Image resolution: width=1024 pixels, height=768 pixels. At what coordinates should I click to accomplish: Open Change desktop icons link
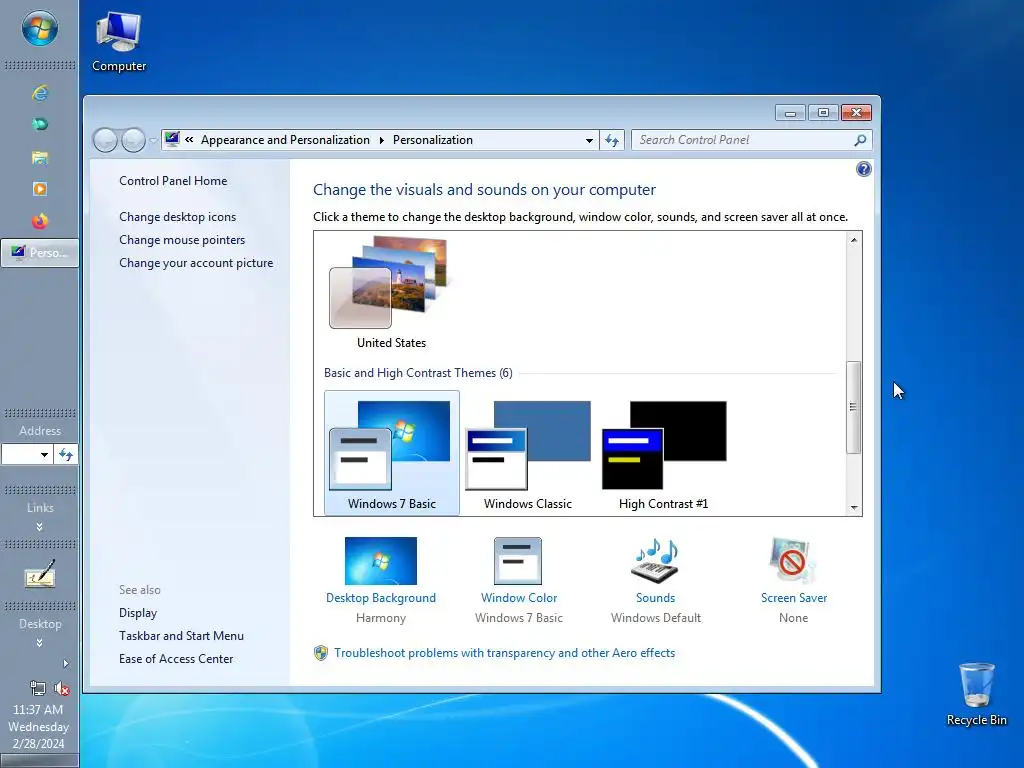(x=178, y=217)
